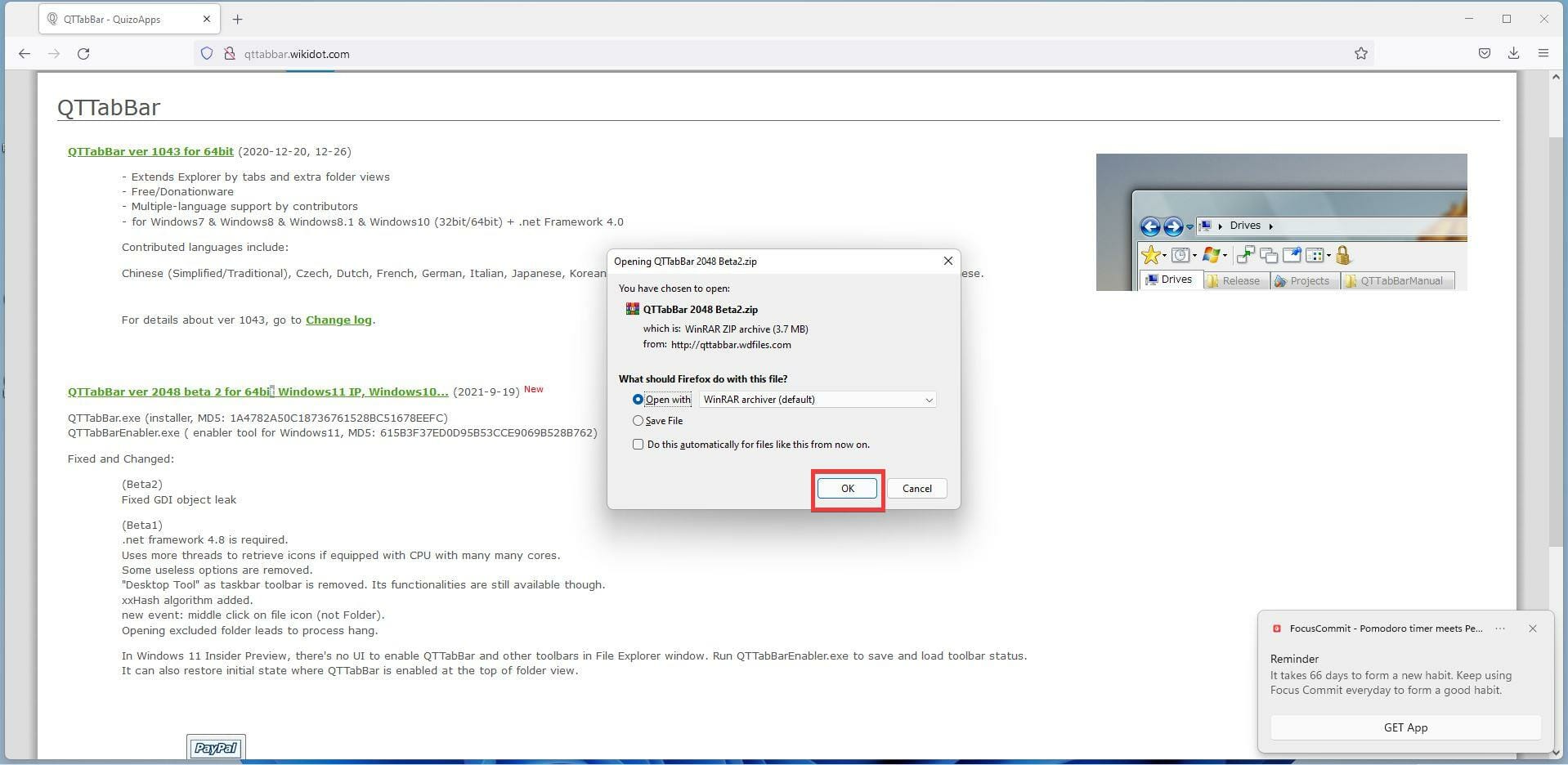The image size is (1568, 765).
Task: Select the Open with radio button
Action: pos(638,399)
